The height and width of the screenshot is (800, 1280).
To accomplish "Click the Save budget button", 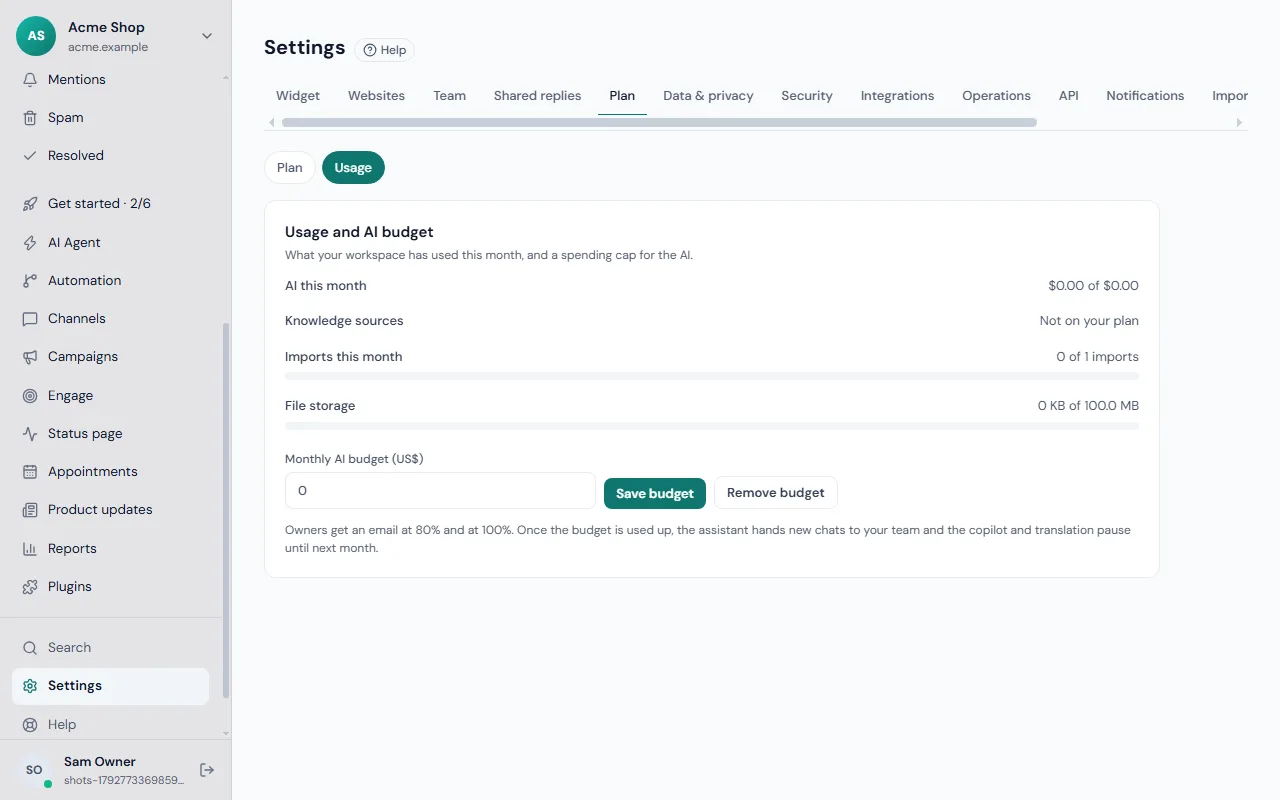I will [655, 493].
